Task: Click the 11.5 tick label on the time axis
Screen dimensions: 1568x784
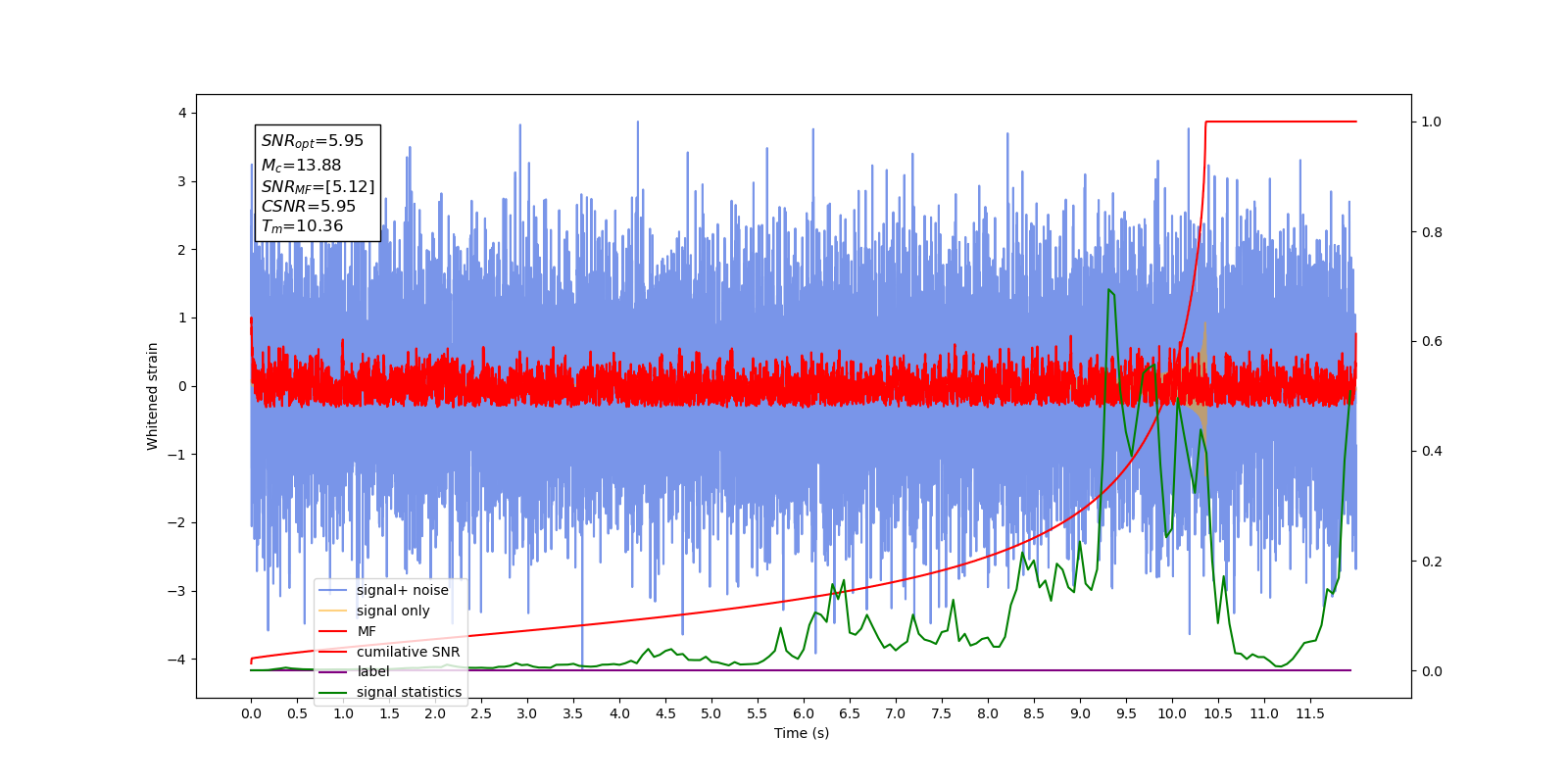Action: point(1310,713)
